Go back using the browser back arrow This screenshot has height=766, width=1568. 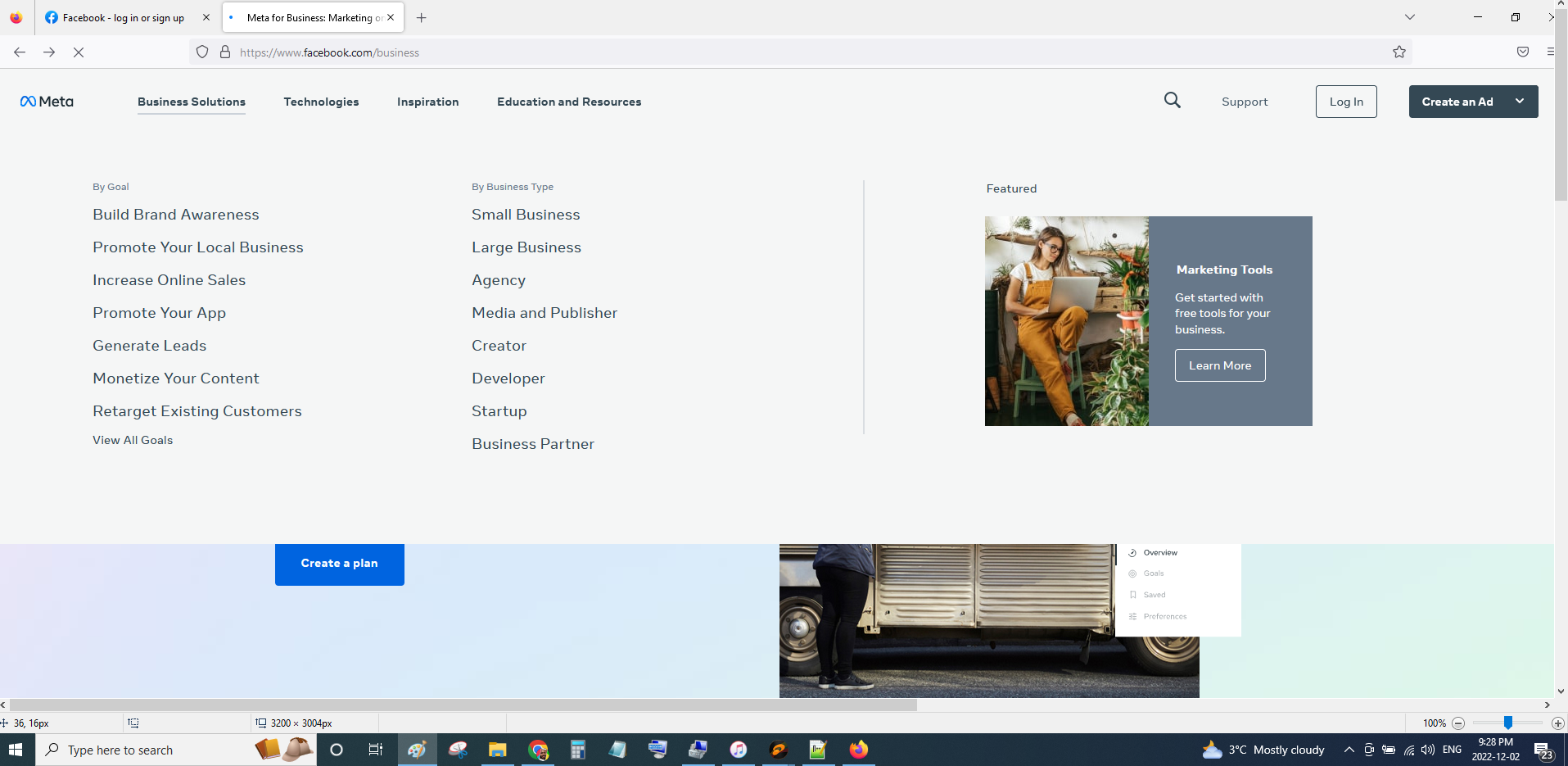pyautogui.click(x=20, y=52)
